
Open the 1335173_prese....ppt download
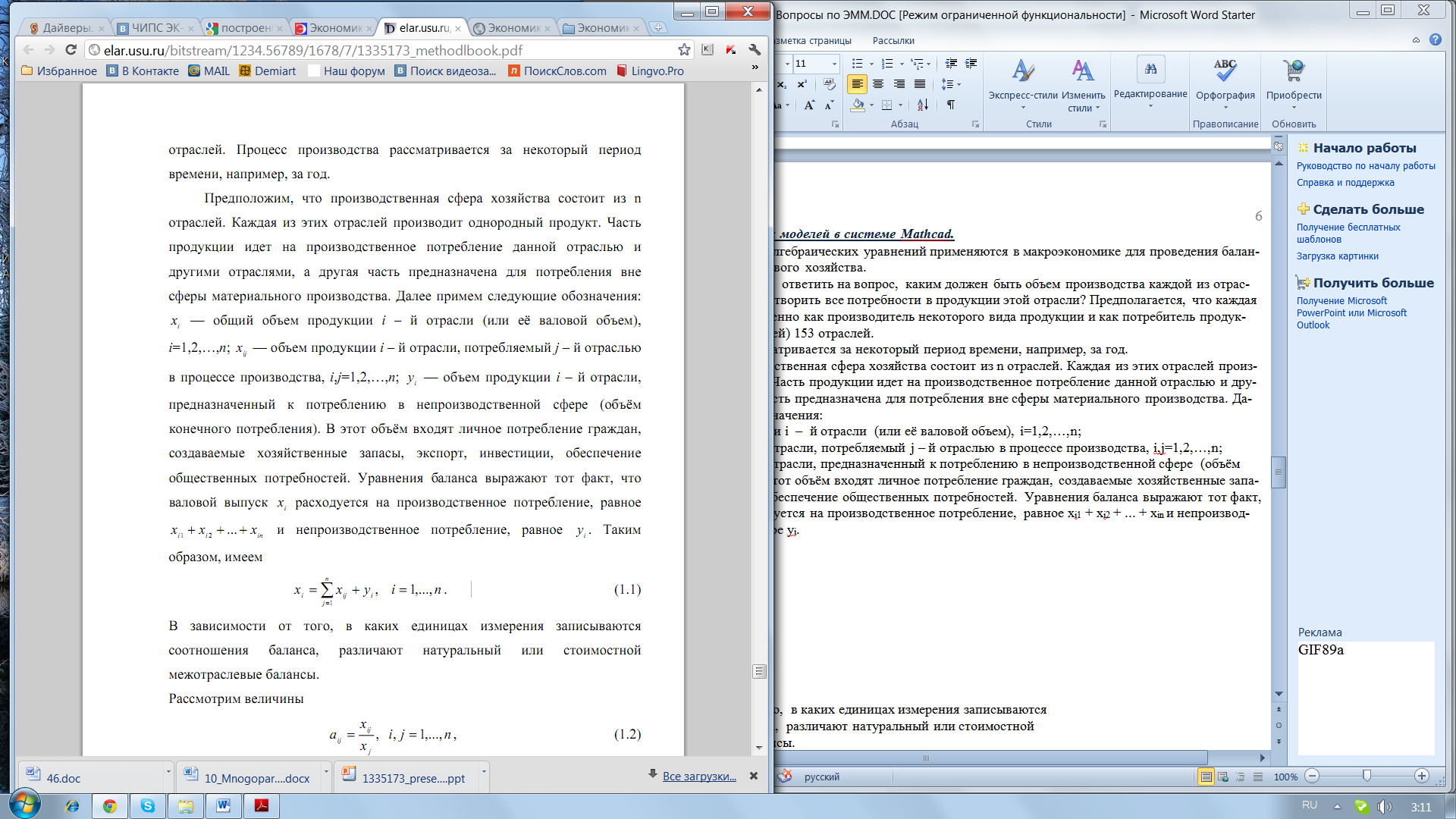tap(405, 777)
